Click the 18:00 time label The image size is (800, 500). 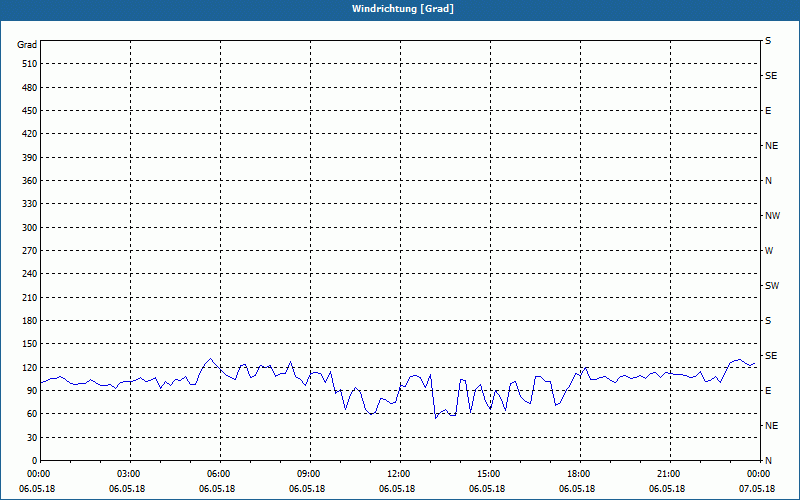tap(578, 474)
